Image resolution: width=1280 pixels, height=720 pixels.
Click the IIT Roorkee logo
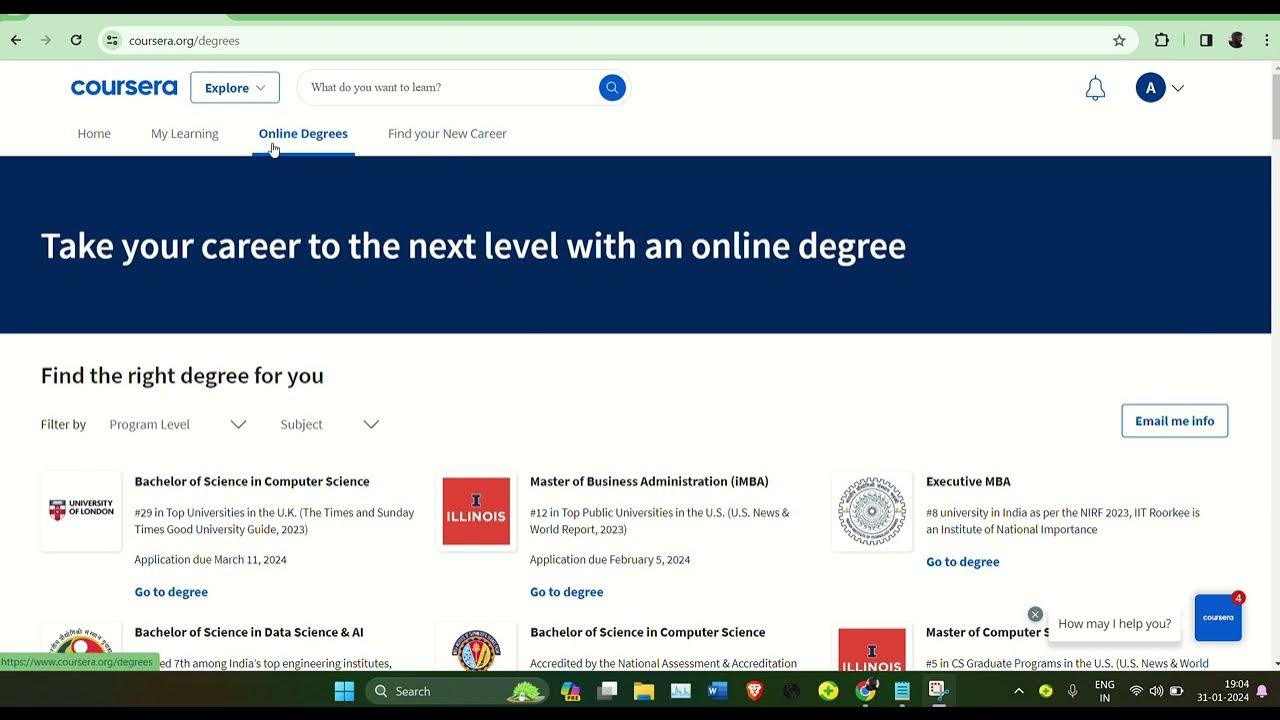[x=872, y=511]
